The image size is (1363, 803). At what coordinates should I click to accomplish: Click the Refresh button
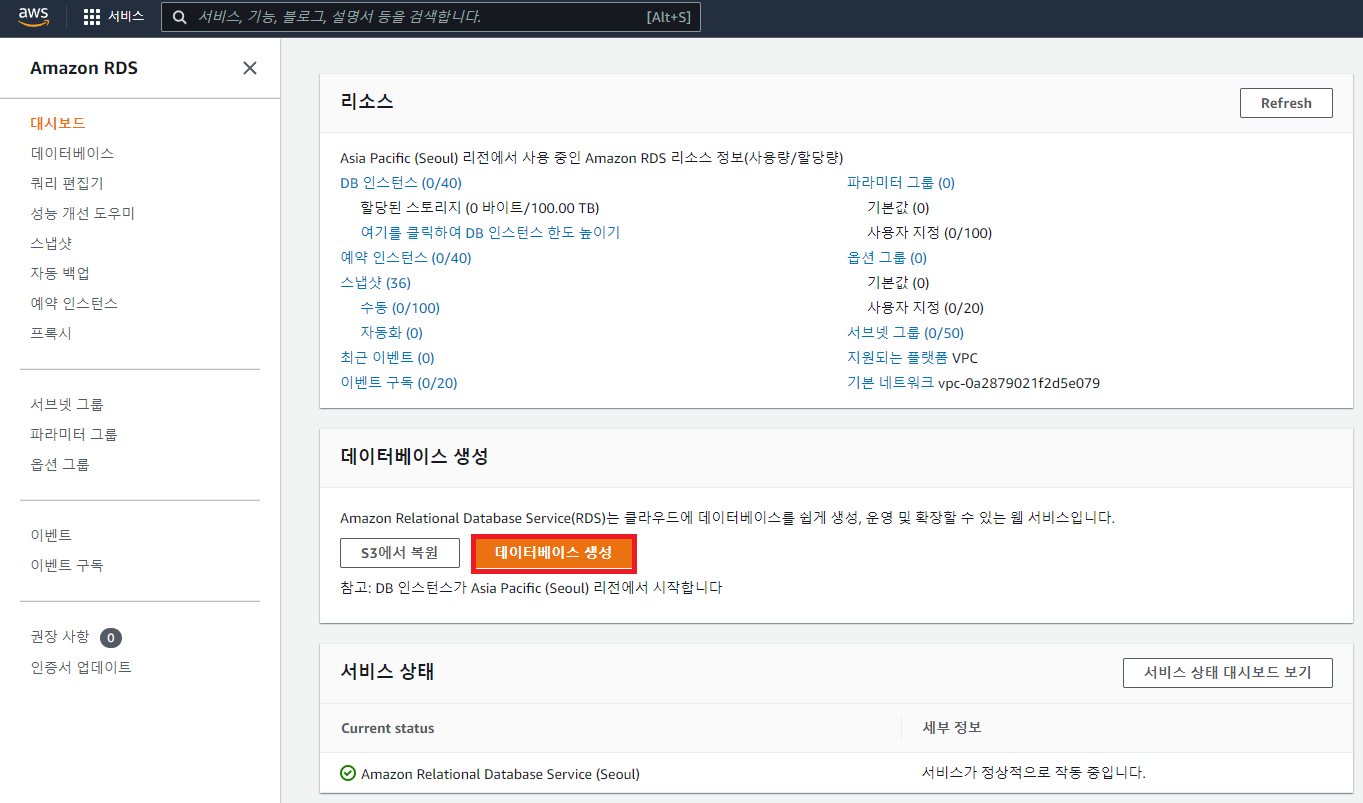1286,103
